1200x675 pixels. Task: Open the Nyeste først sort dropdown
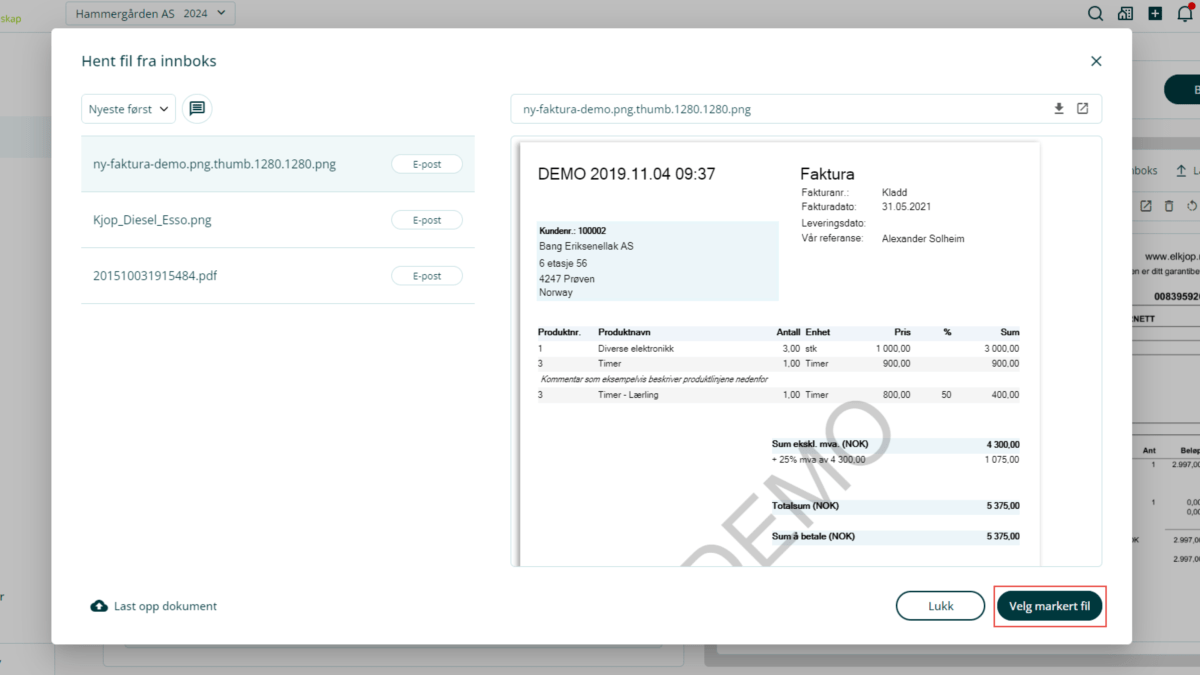pos(128,109)
